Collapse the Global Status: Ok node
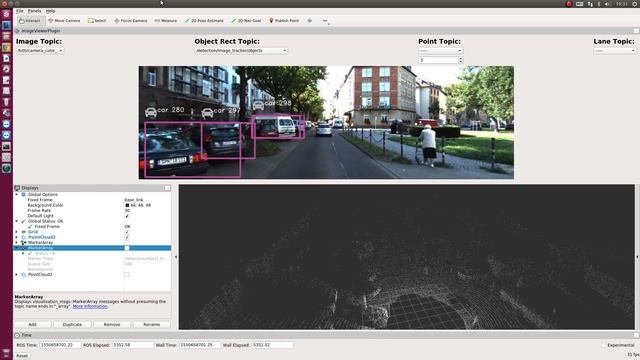640x360 pixels. [x=17, y=221]
